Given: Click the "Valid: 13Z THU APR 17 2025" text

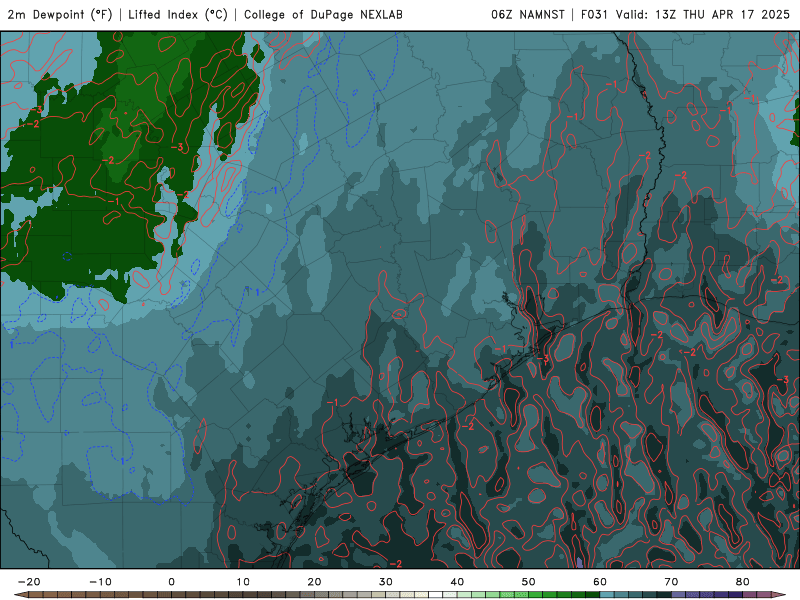Looking at the screenshot, I should click(703, 15).
